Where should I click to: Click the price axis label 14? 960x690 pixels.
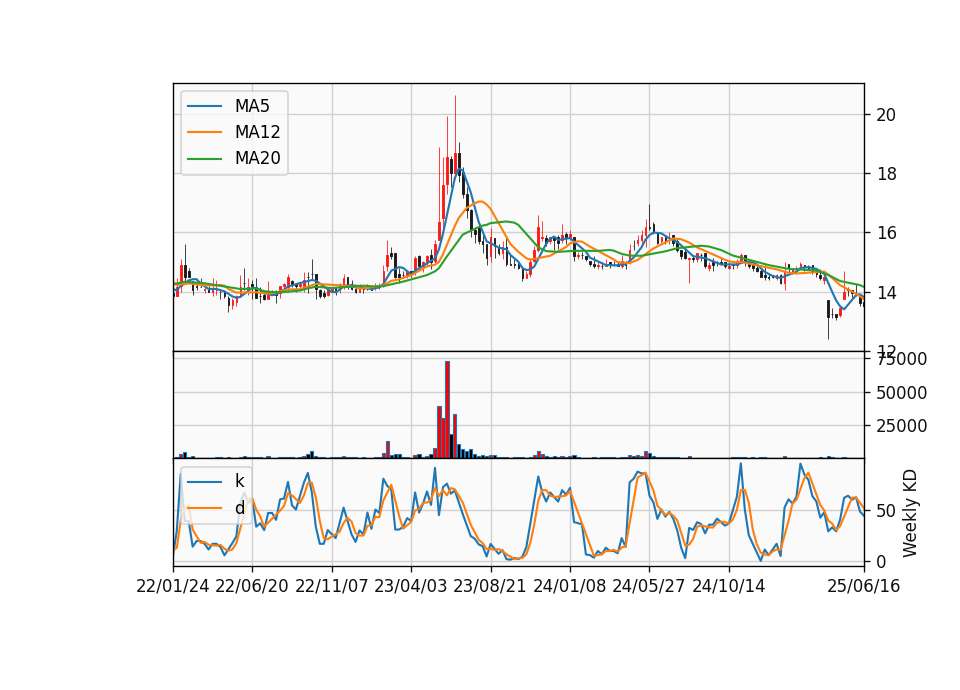[x=886, y=293]
